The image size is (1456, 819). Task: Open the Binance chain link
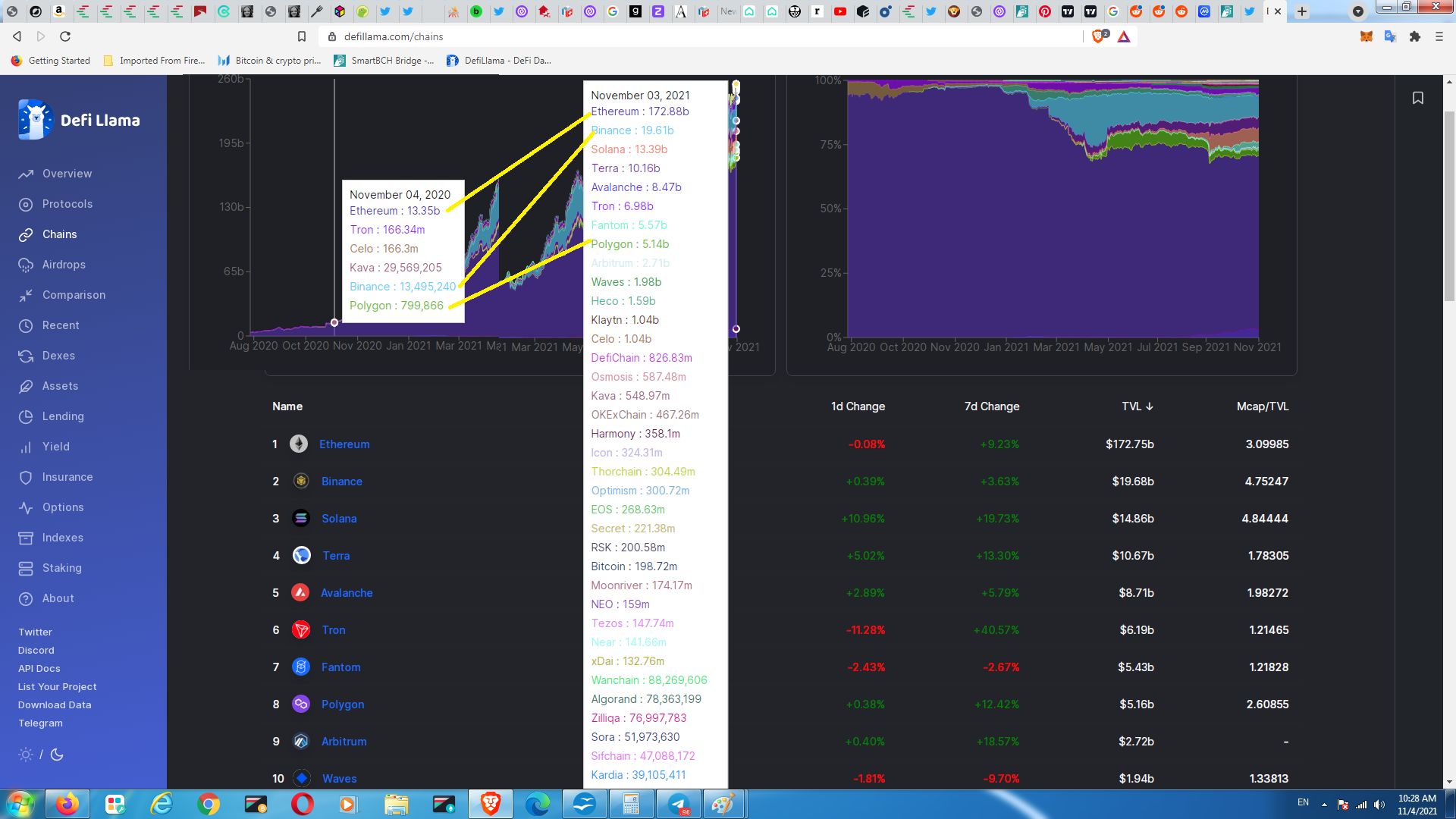click(342, 482)
